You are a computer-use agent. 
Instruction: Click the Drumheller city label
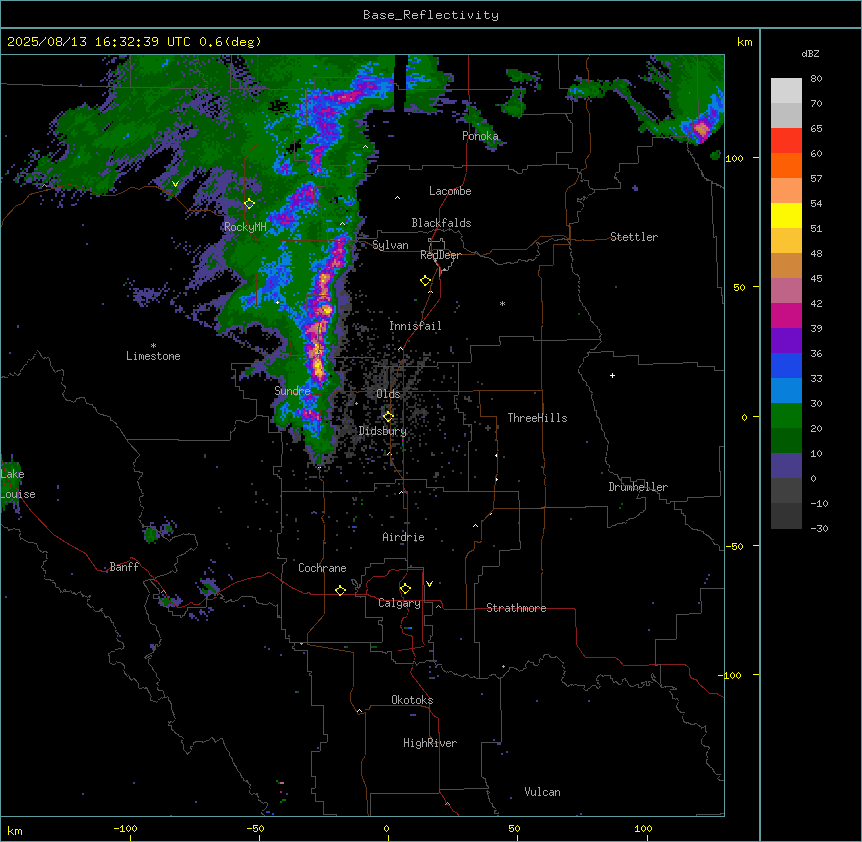[x=638, y=487]
